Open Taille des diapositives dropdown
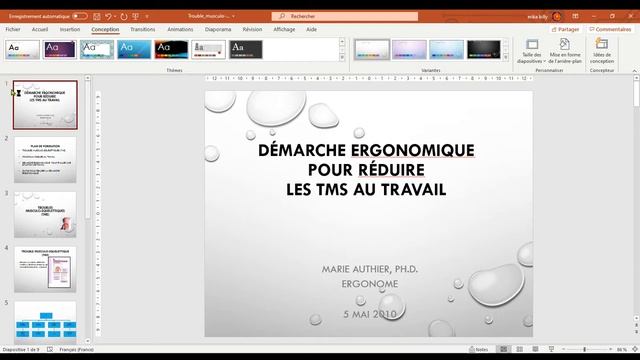The width and height of the screenshot is (640, 360). tap(531, 51)
